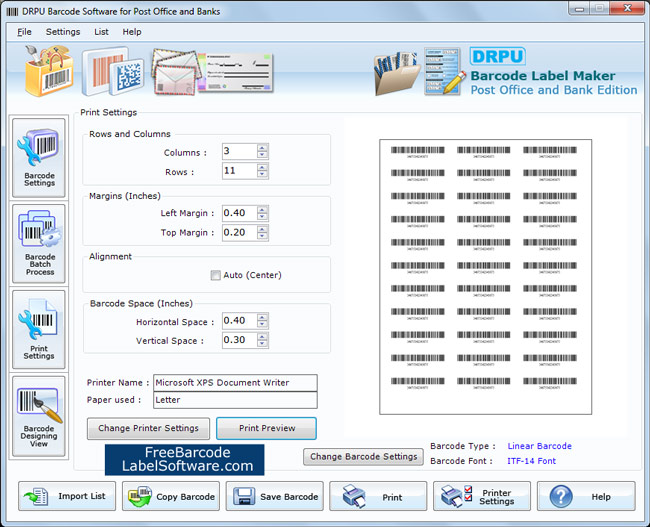Decrease Rows value with down arrow
The width and height of the screenshot is (650, 527).
[262, 175]
